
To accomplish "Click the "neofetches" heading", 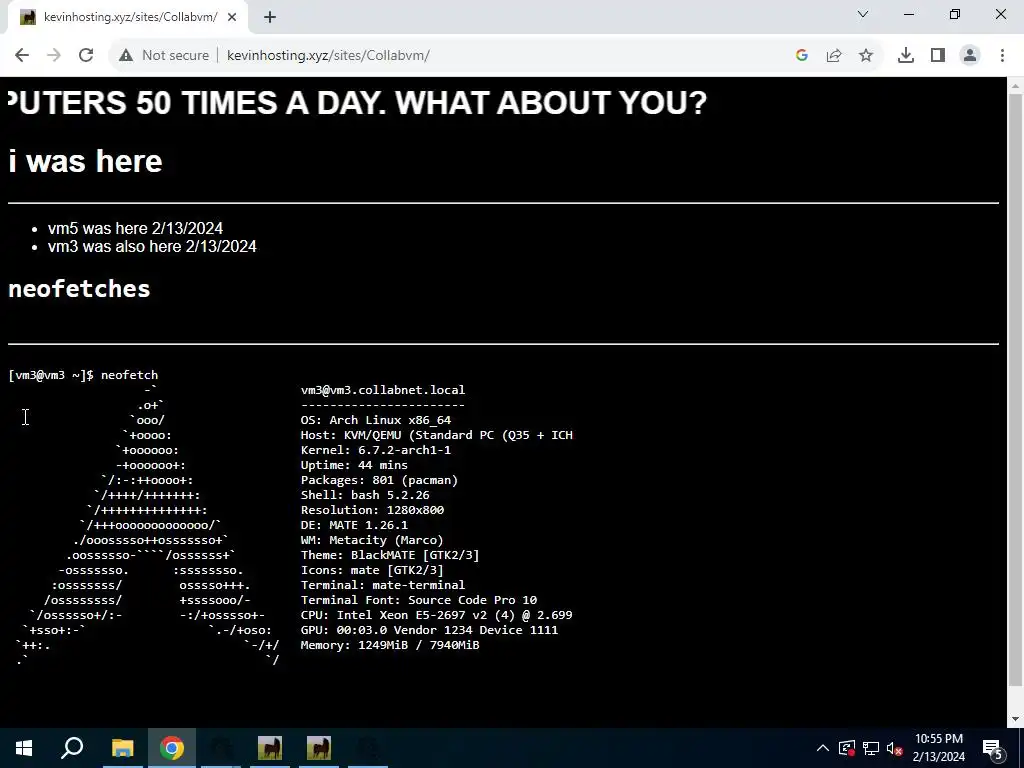I will (x=79, y=289).
